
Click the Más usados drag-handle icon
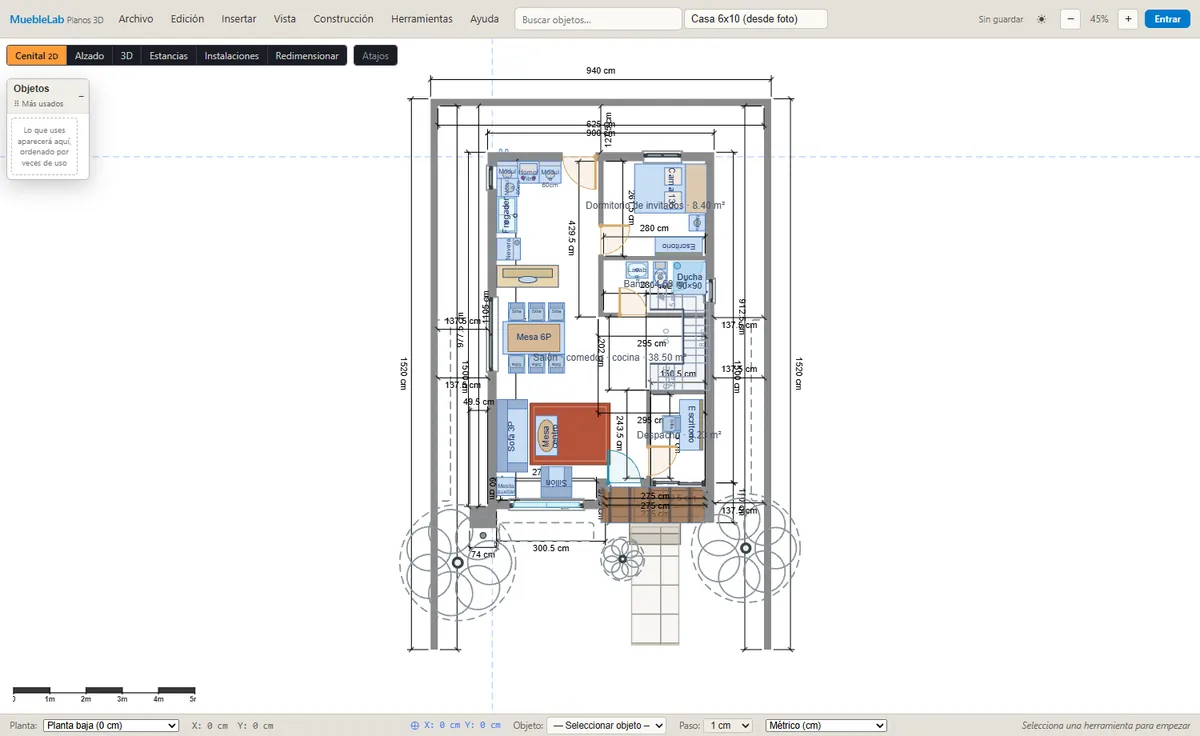(x=17, y=104)
